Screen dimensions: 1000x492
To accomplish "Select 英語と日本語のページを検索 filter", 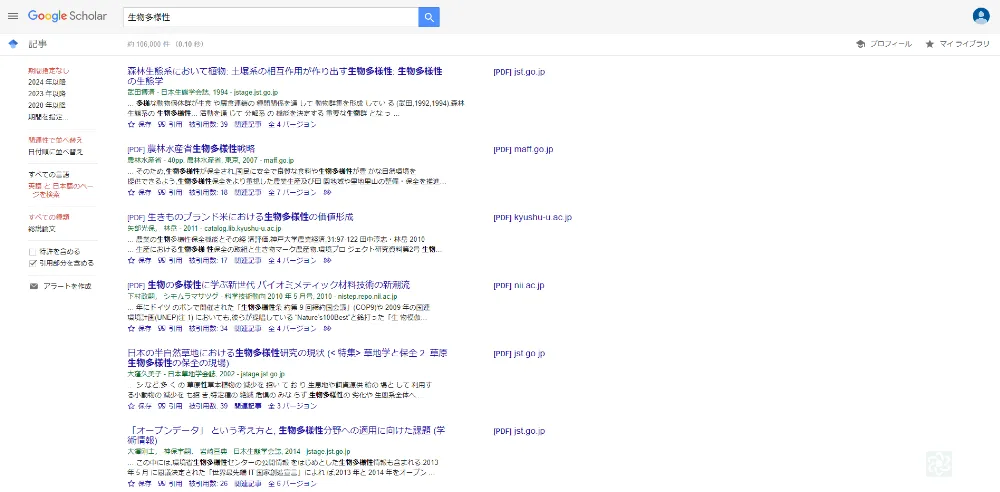I will (60, 190).
